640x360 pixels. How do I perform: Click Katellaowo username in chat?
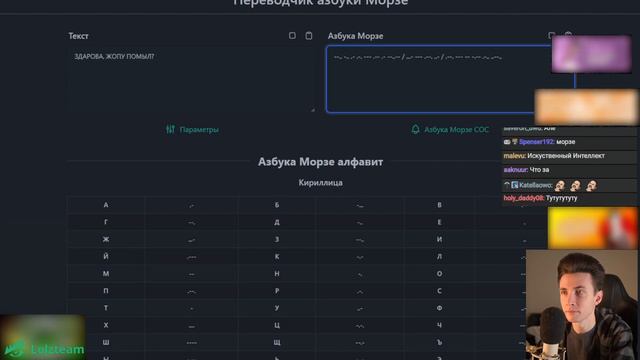tap(535, 185)
